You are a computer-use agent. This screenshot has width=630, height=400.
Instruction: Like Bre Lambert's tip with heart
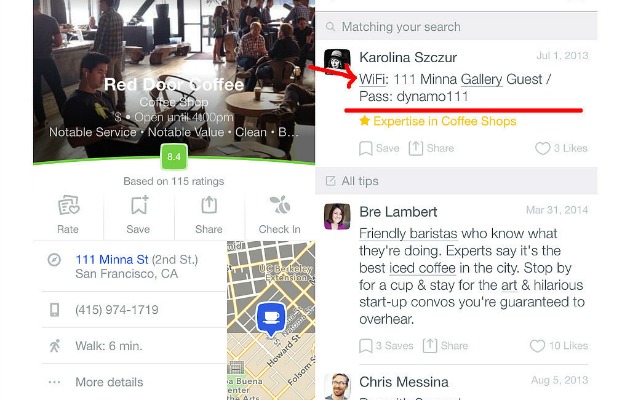tap(537, 346)
